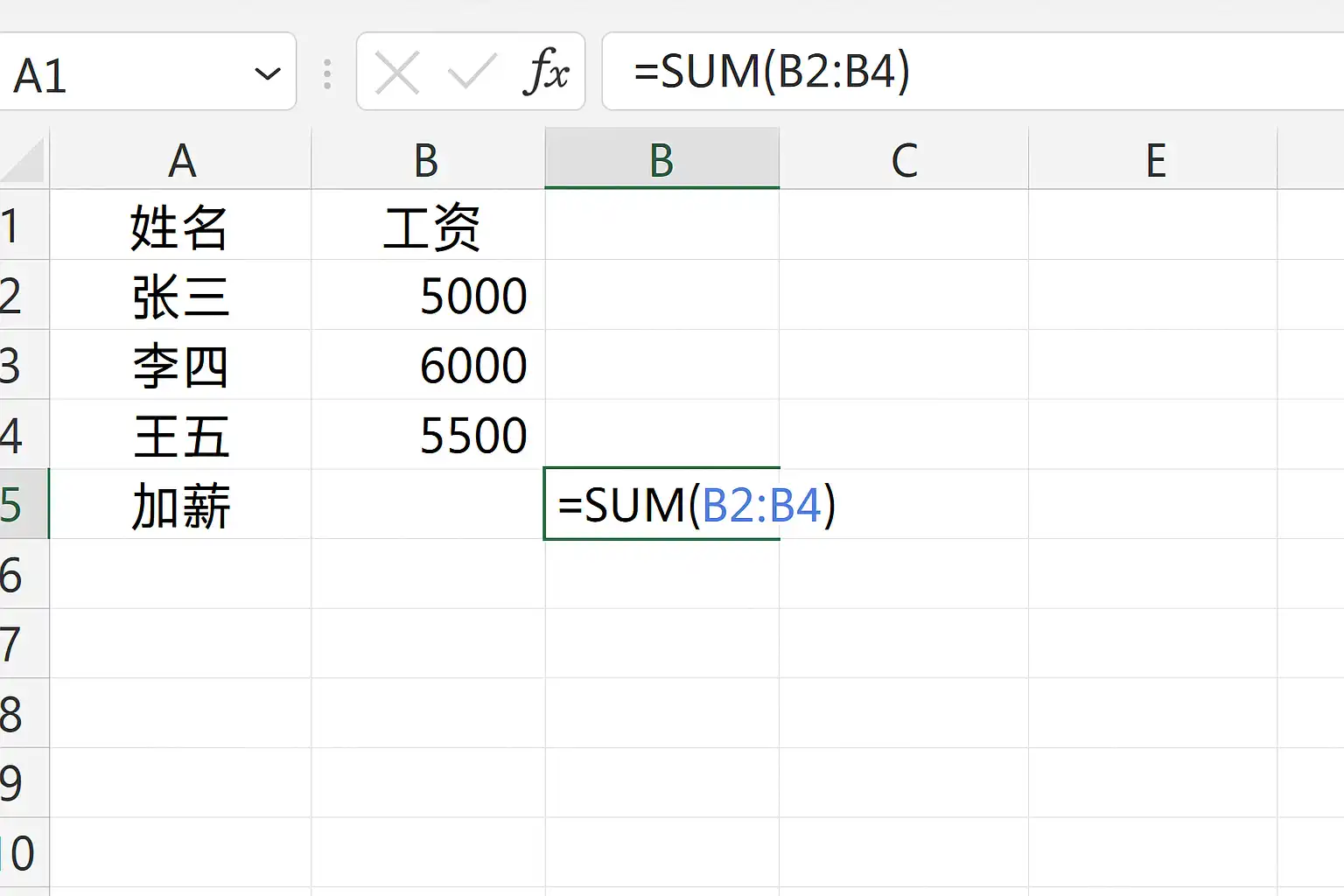The image size is (1344, 896).
Task: Click the cell with value 5500
Action: [429, 436]
